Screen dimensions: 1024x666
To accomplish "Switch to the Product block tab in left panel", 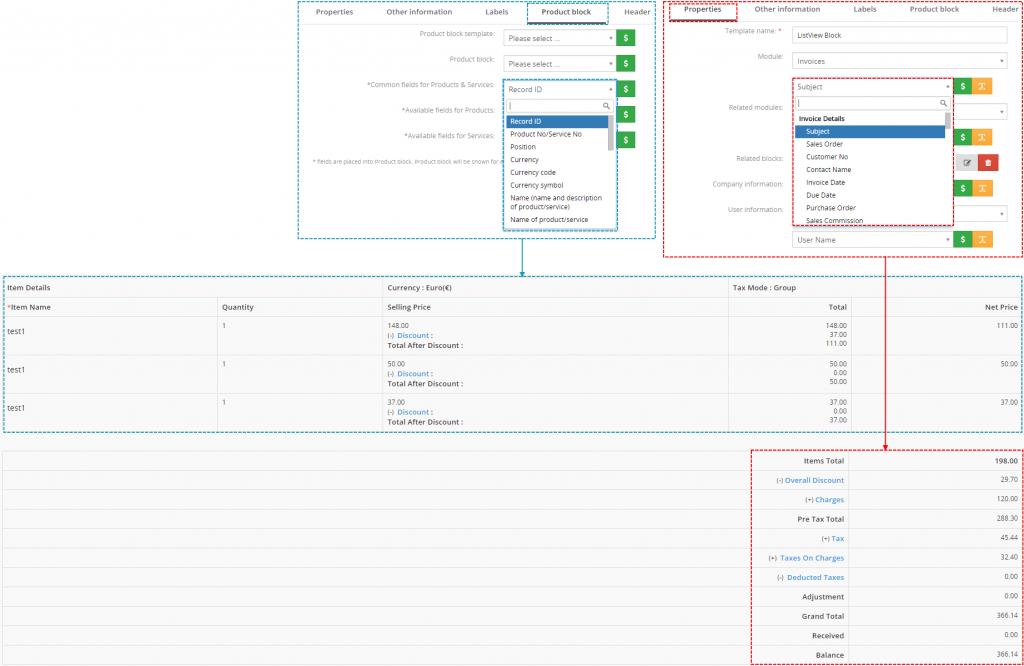I will coord(566,12).
